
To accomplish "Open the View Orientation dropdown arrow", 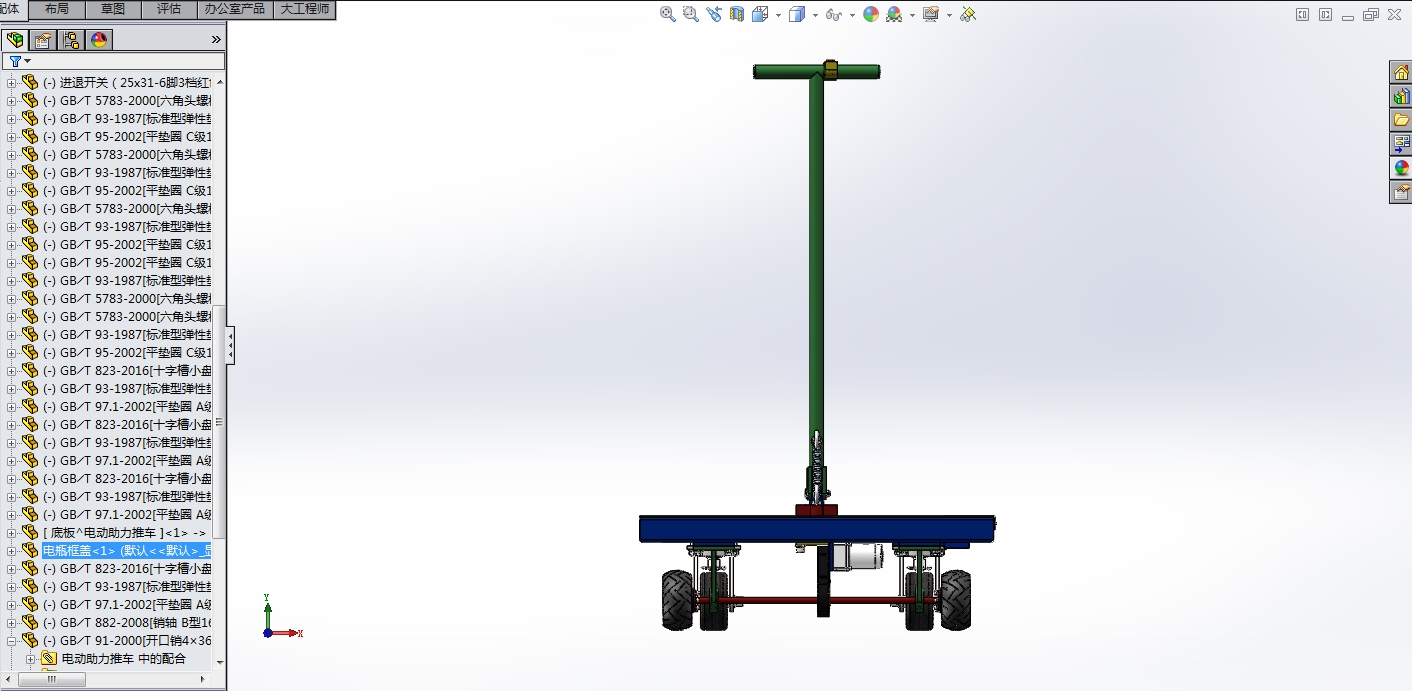I will (777, 15).
